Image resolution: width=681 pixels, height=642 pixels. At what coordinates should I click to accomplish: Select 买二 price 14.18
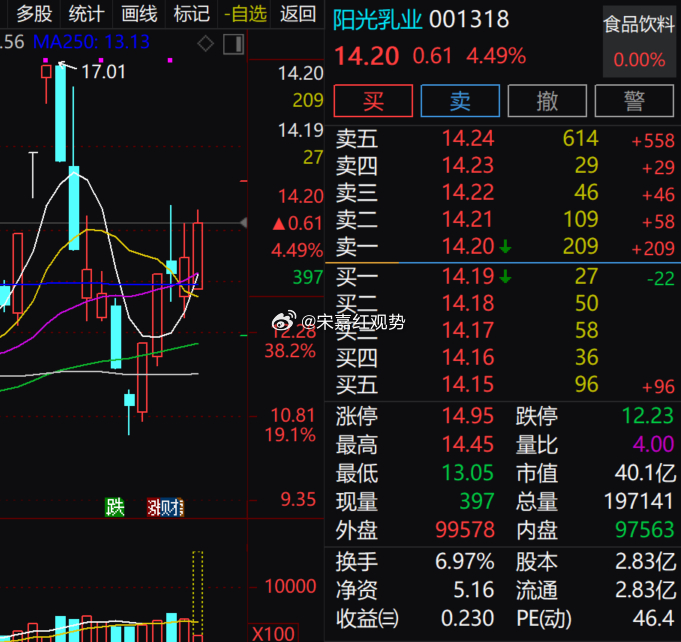pyautogui.click(x=468, y=303)
